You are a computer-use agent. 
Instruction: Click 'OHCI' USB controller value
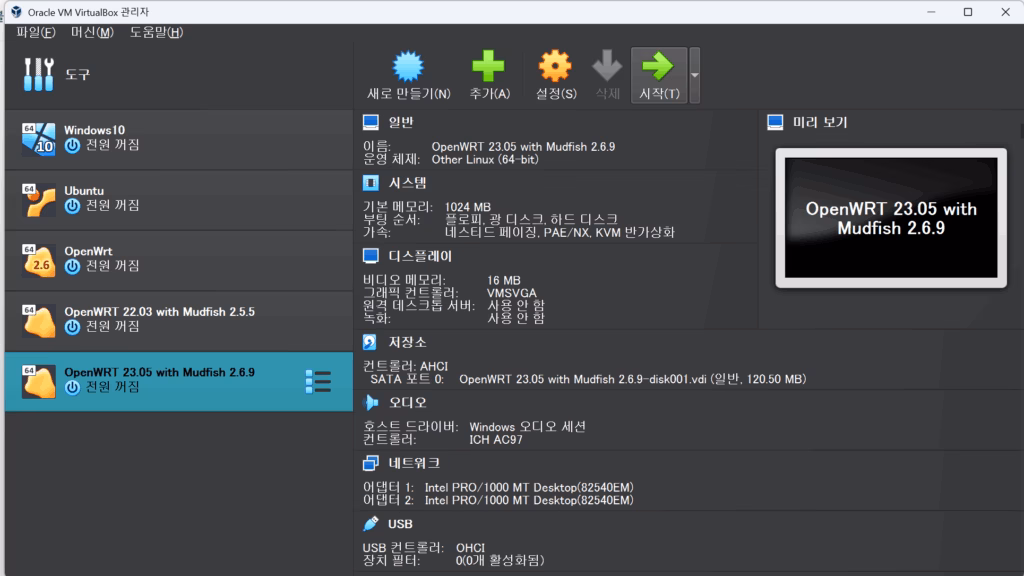pos(470,548)
